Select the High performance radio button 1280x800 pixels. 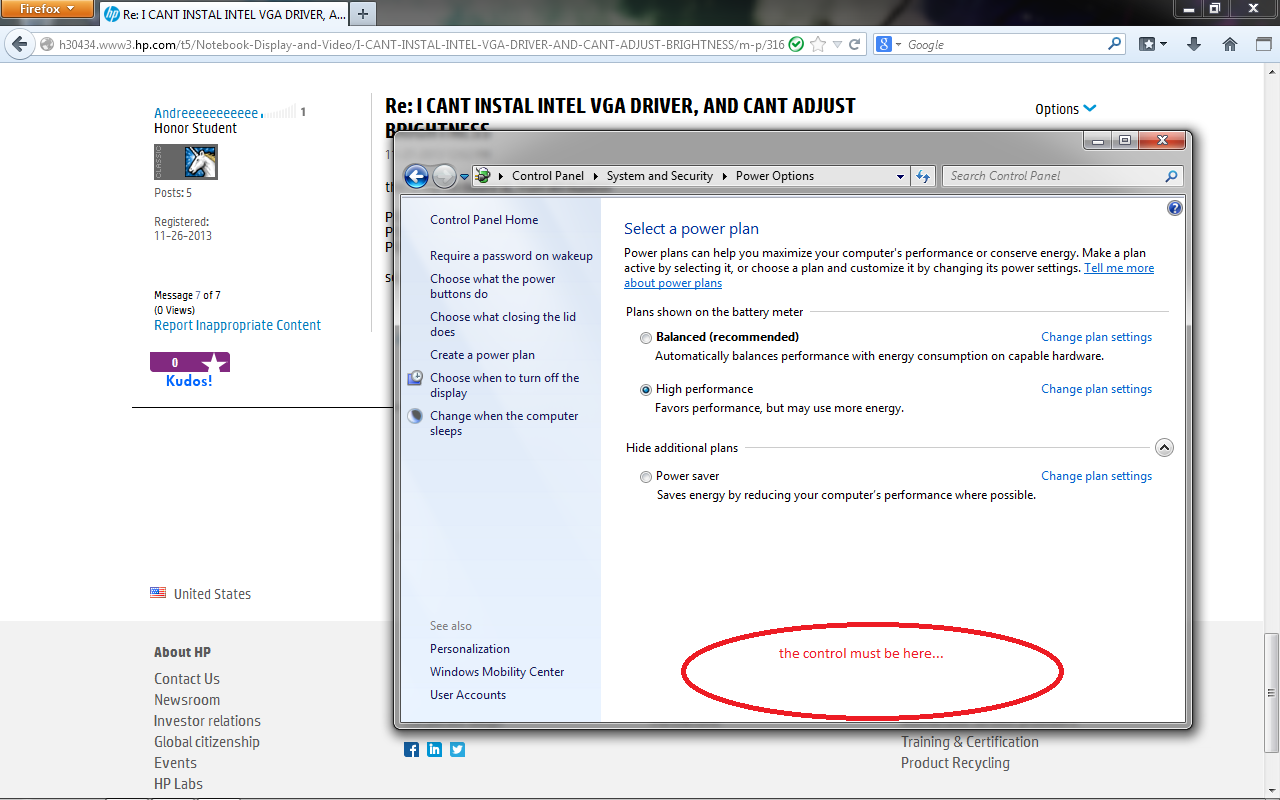click(646, 390)
